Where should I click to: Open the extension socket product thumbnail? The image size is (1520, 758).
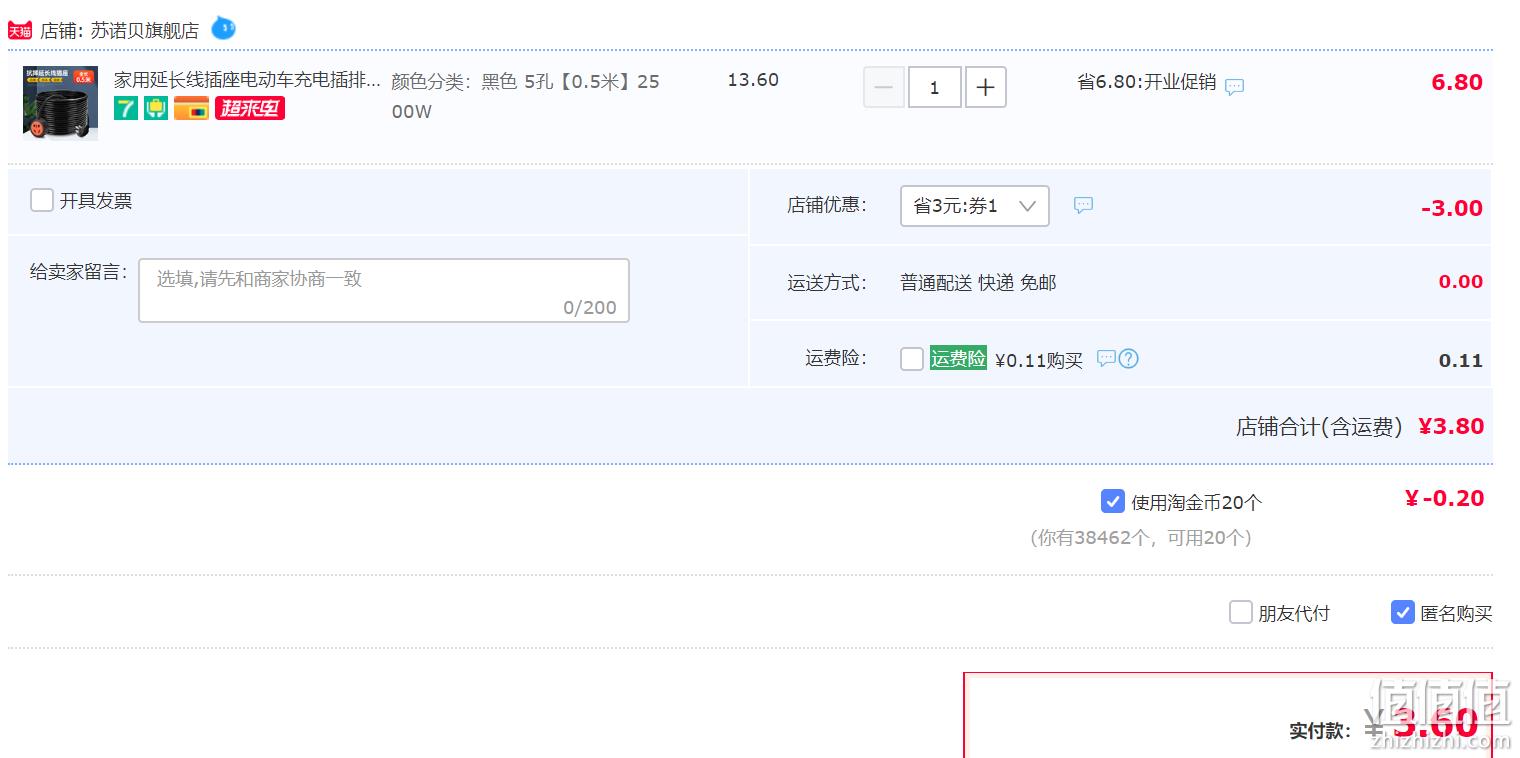click(x=61, y=104)
